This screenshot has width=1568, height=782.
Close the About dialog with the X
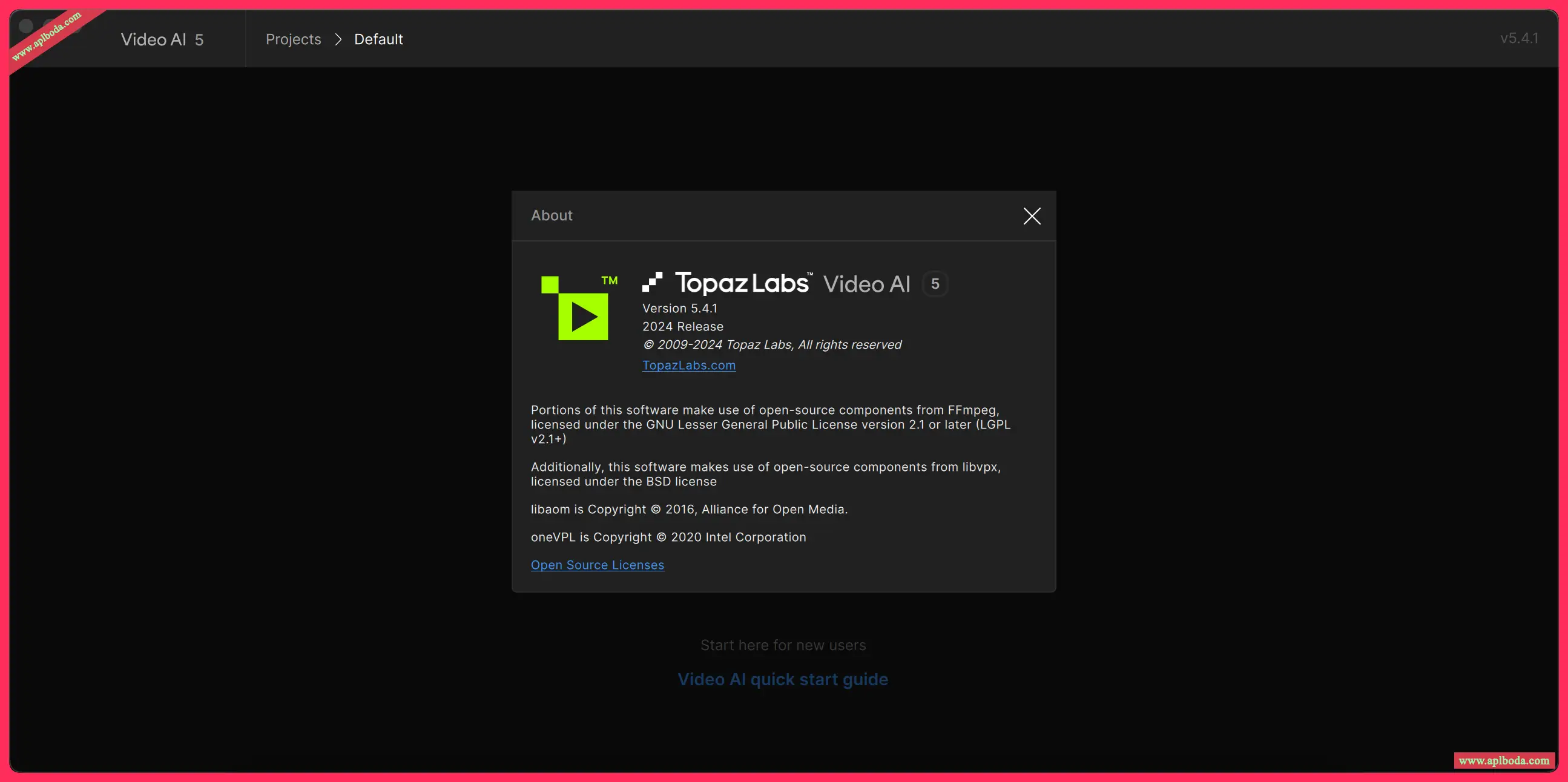[1032, 216]
